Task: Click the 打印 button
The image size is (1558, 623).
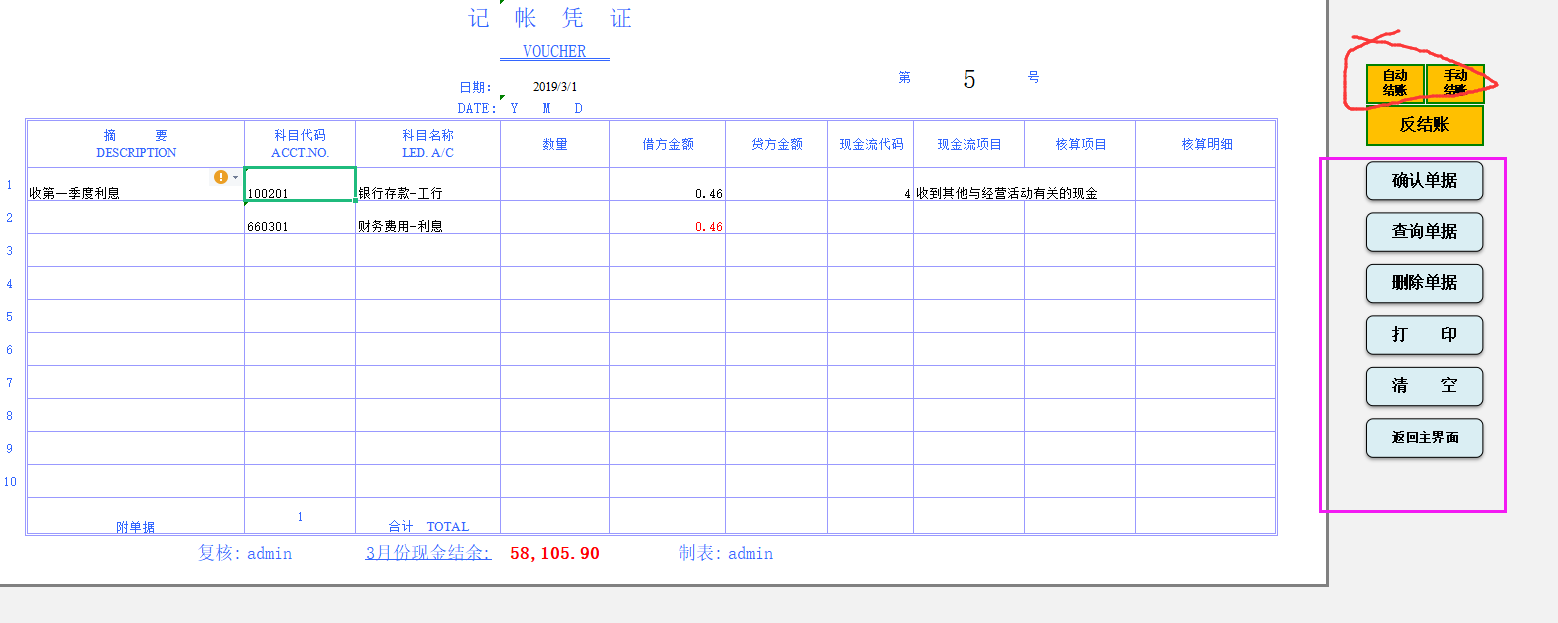Action: point(1423,335)
